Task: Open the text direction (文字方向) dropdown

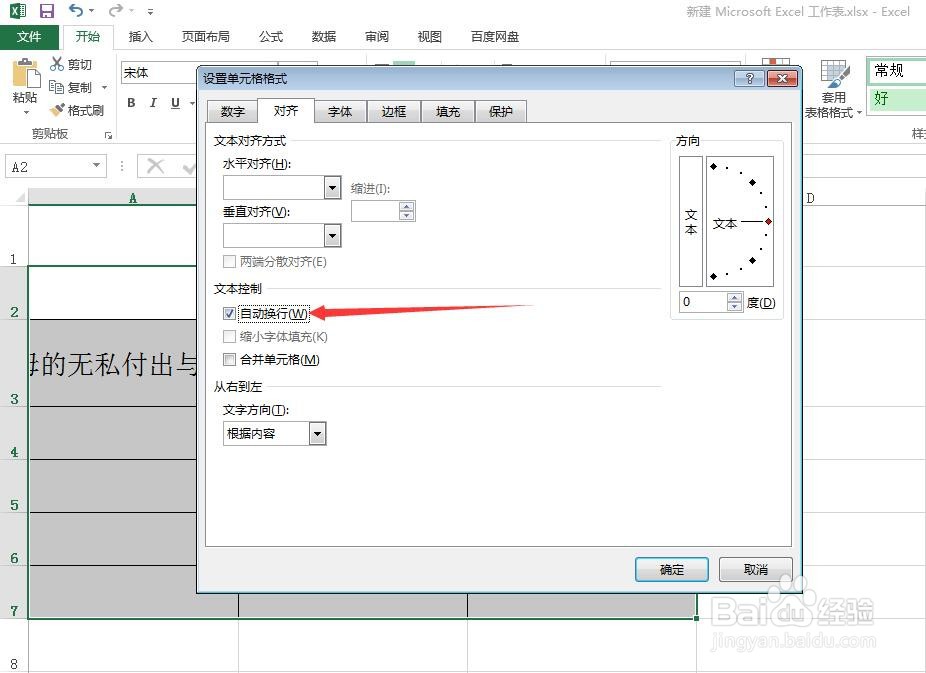Action: click(317, 433)
